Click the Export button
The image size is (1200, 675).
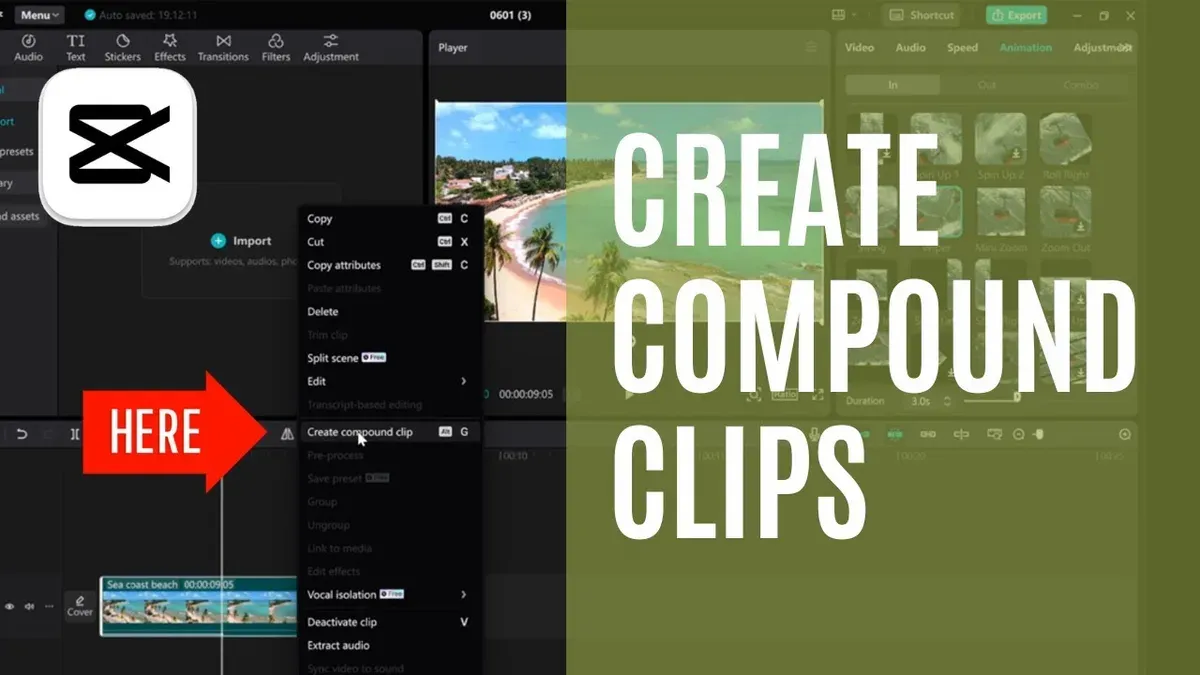coord(1015,15)
